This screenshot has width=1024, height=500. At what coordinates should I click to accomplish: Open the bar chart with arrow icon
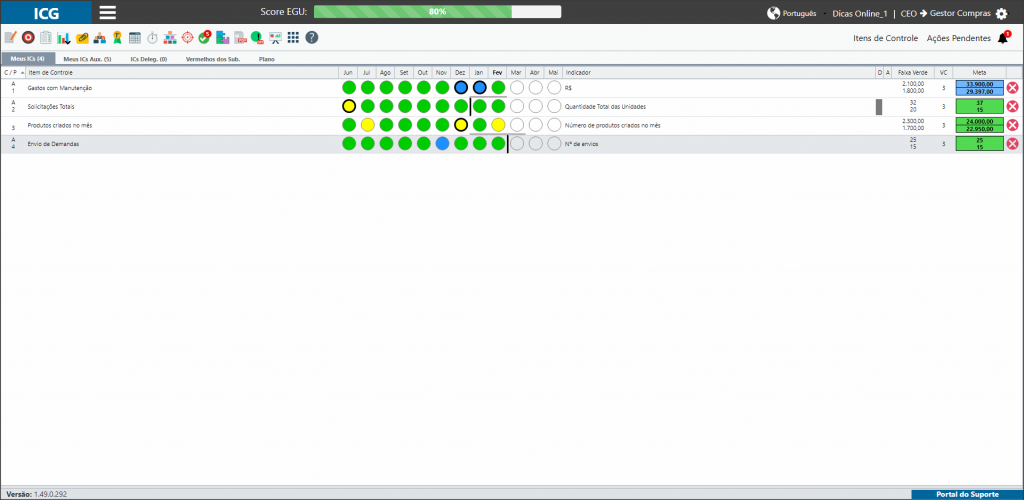64,38
